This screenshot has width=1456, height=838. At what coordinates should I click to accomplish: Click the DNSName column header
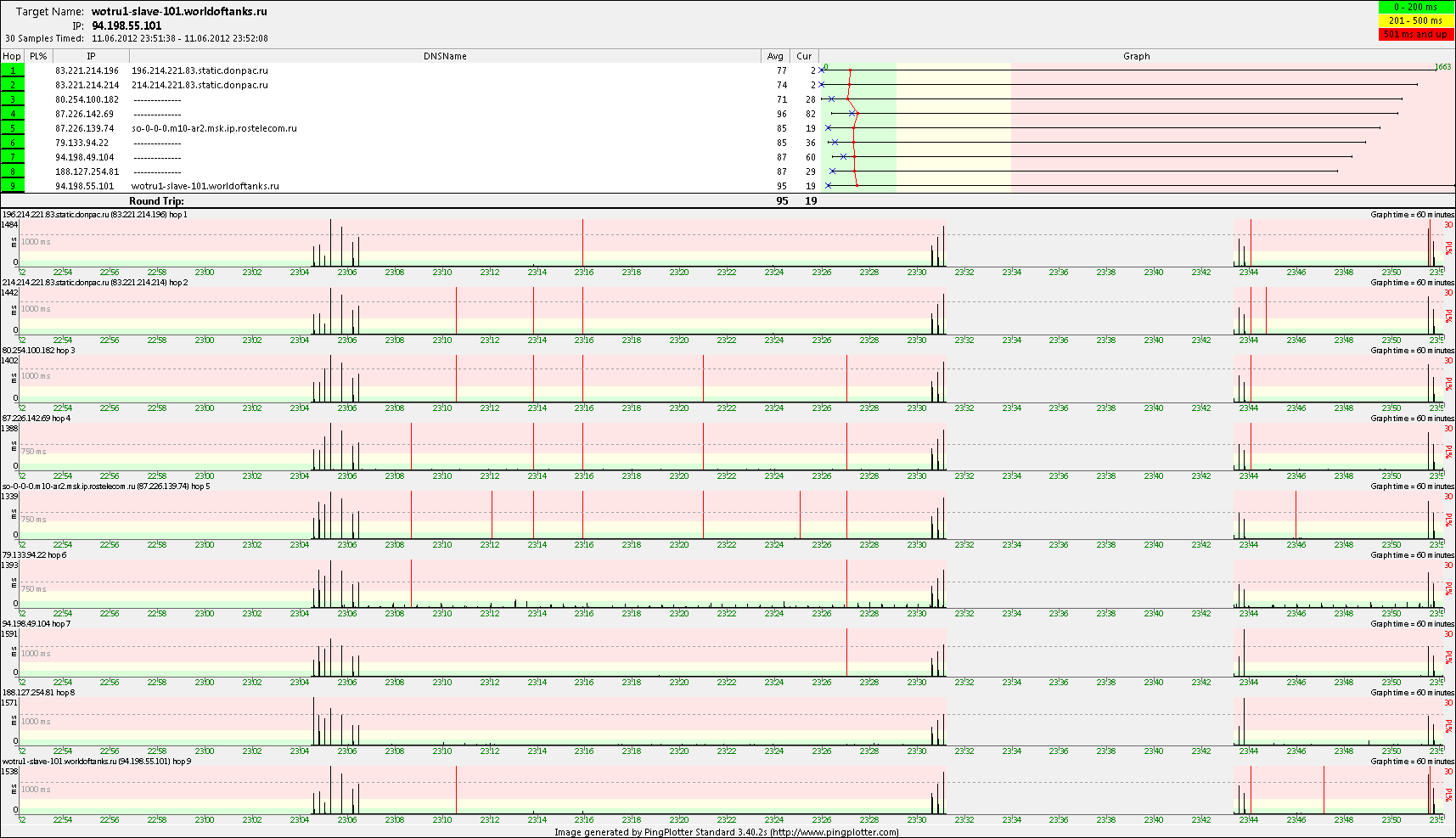pos(445,56)
